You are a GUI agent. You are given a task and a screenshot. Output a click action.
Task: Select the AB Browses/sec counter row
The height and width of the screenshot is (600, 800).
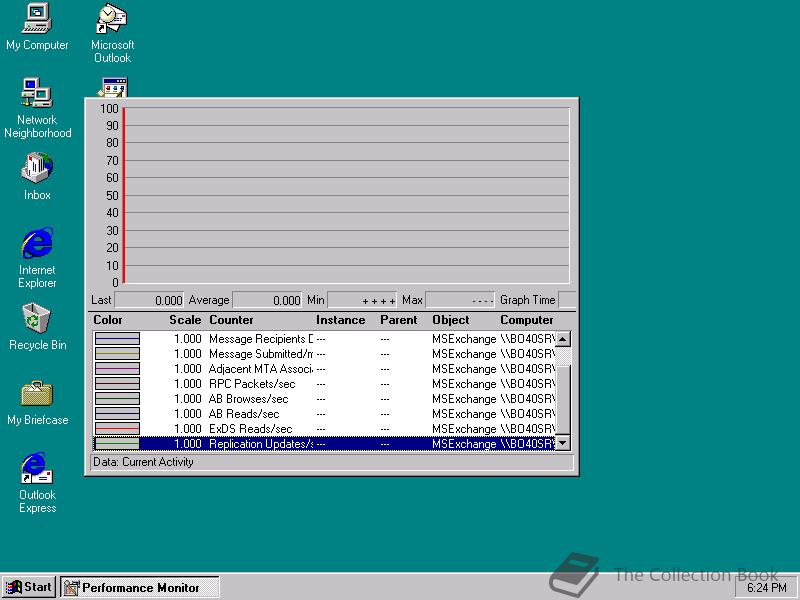click(324, 399)
